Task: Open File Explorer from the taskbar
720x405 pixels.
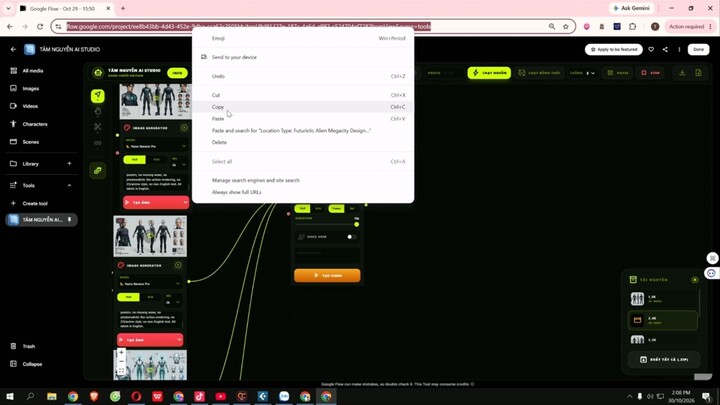Action: pyautogui.click(x=51, y=396)
